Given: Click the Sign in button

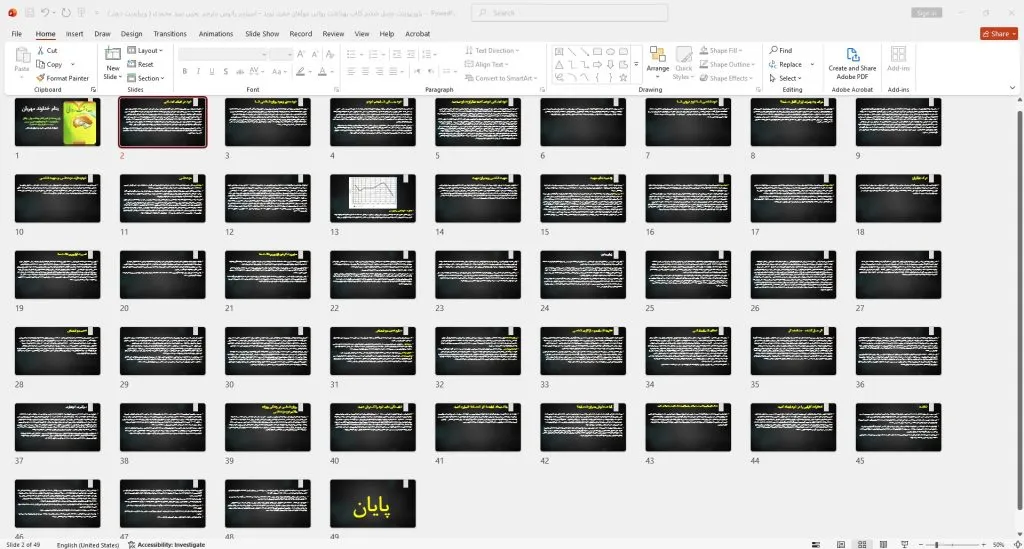Looking at the screenshot, I should [926, 13].
